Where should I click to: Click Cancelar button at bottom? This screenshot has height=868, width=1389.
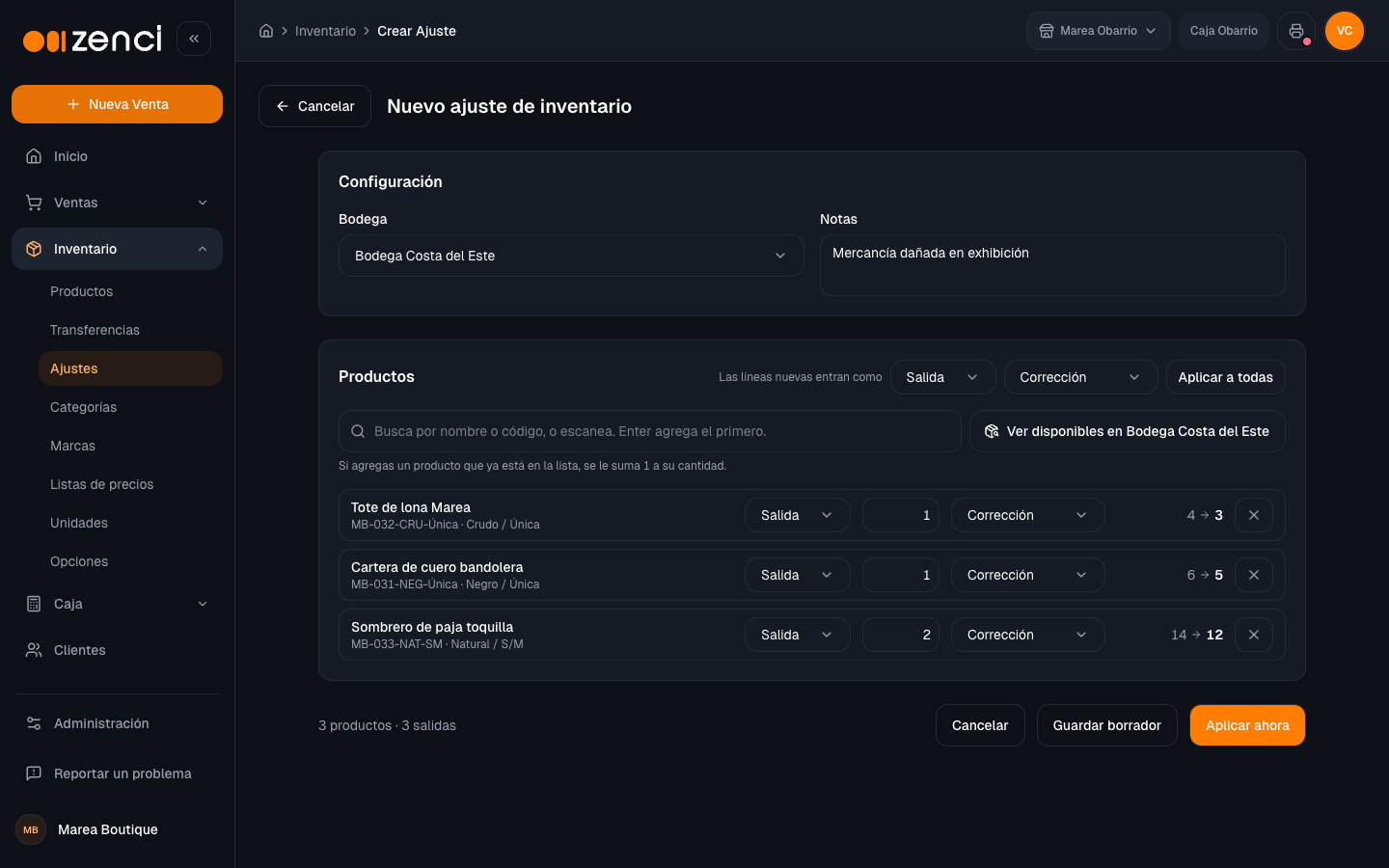(980, 725)
